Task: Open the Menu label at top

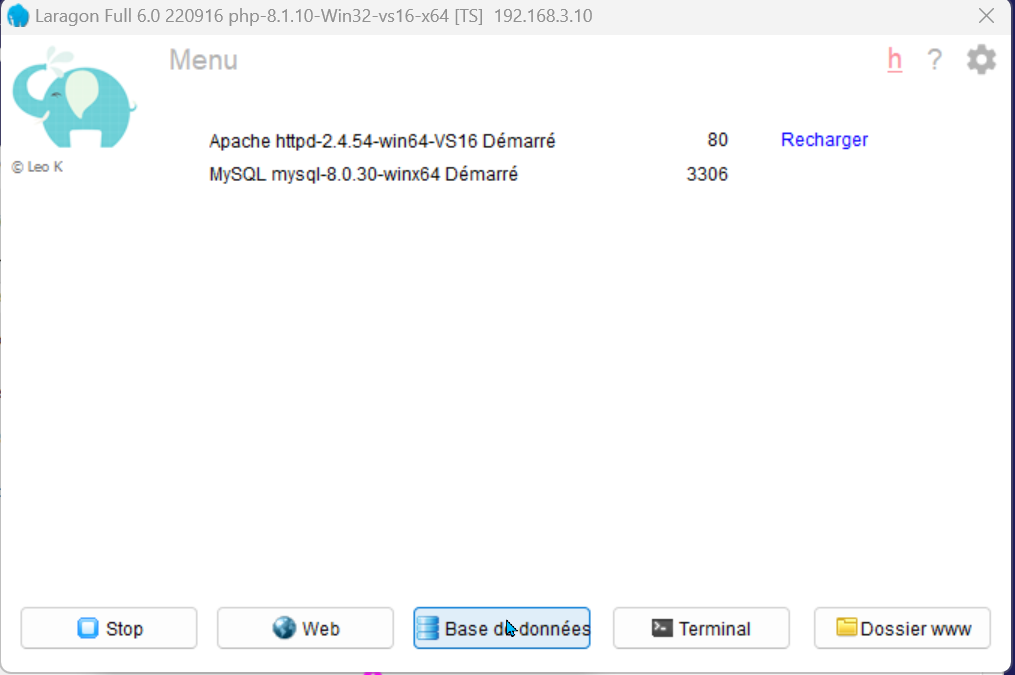Action: (x=203, y=60)
